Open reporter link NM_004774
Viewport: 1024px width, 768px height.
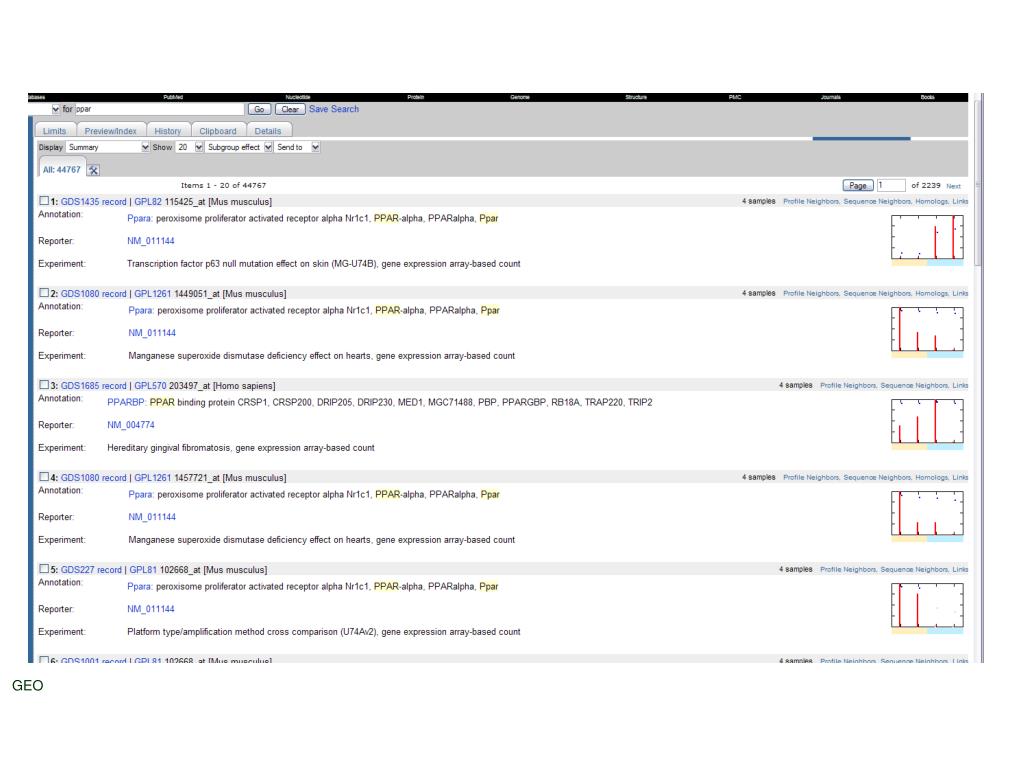click(x=131, y=425)
